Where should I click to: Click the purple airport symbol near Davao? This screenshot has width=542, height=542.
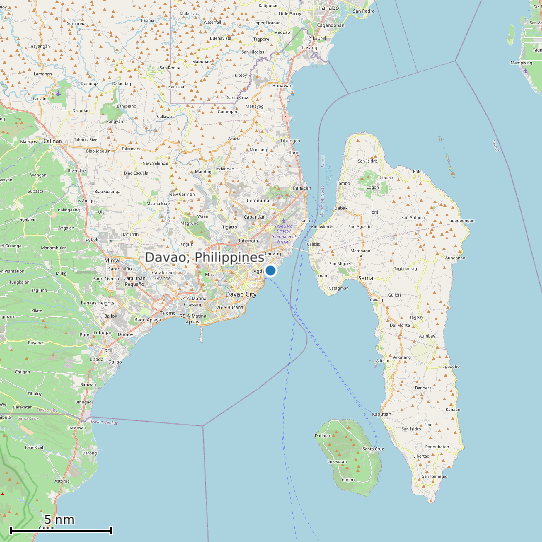283,221
